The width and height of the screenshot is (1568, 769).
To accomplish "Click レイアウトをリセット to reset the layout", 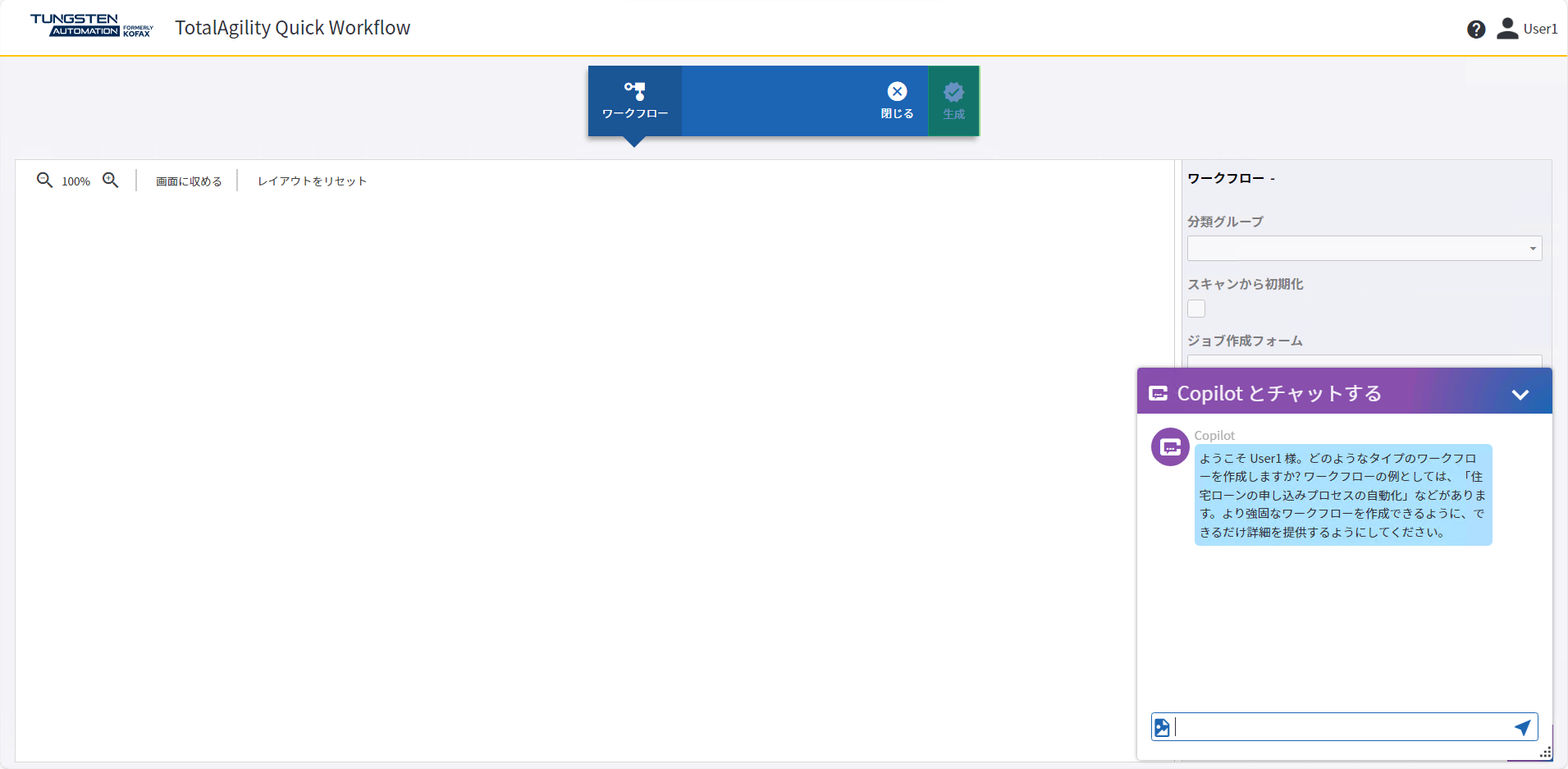I will pos(311,181).
